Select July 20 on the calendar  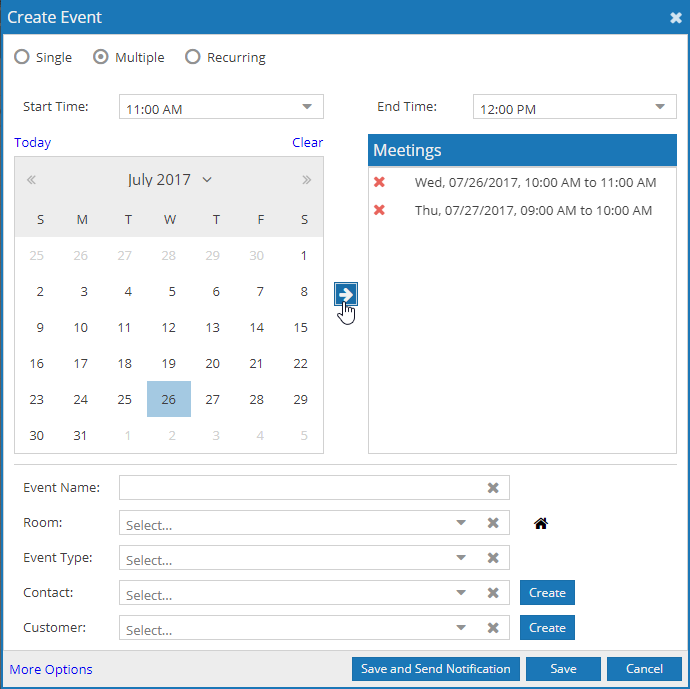coord(213,363)
